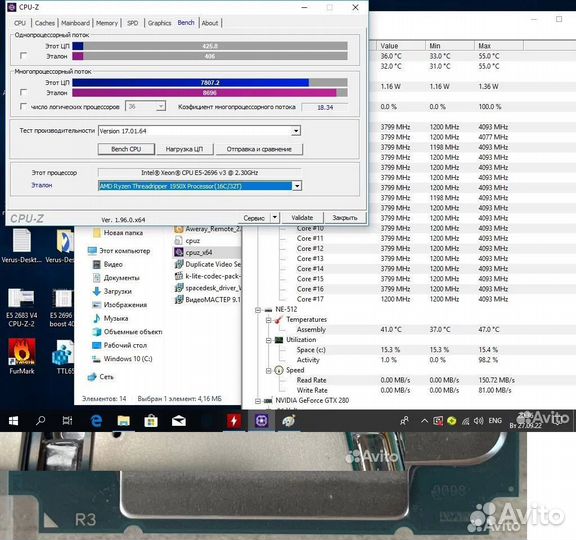
Task: Open E5 2683 V4 CPU-Z-2 desktop icon
Action: [x=21, y=308]
